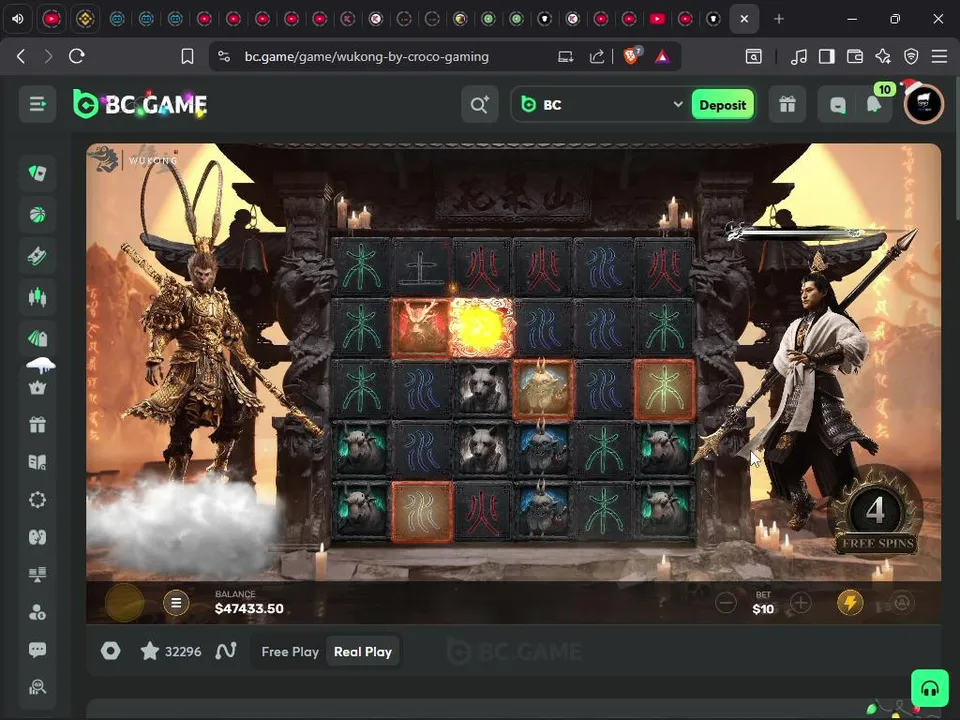Open the music note playlist icon
This screenshot has width=960, height=720.
pyautogui.click(x=798, y=57)
